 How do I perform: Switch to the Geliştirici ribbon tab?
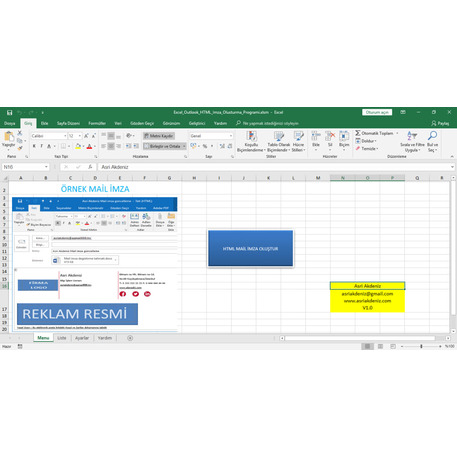pyautogui.click(x=197, y=123)
